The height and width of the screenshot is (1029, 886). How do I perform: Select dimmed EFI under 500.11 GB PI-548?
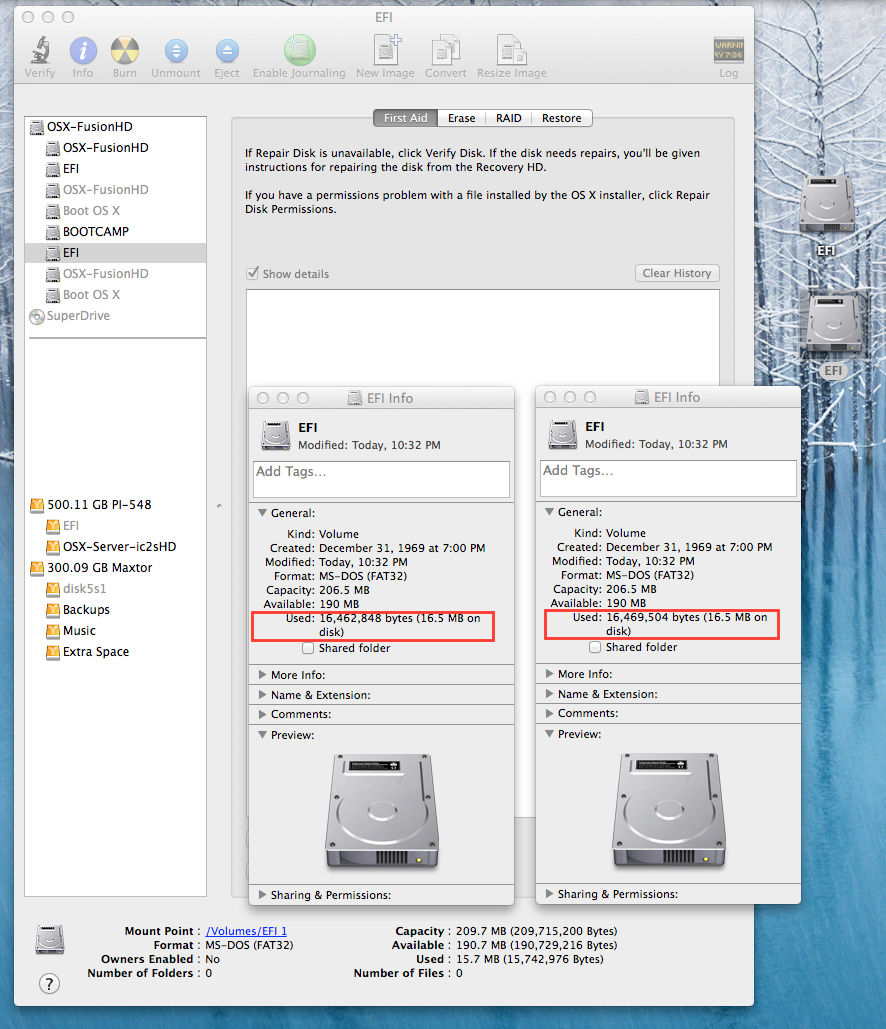pos(71,526)
